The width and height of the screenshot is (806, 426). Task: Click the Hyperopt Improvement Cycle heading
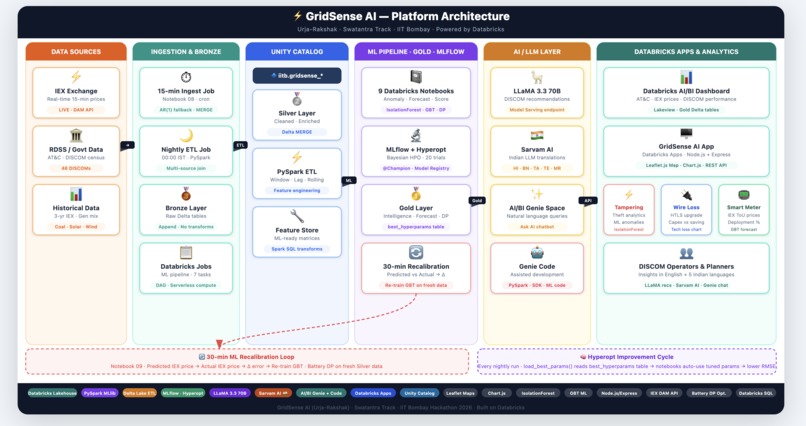point(627,357)
